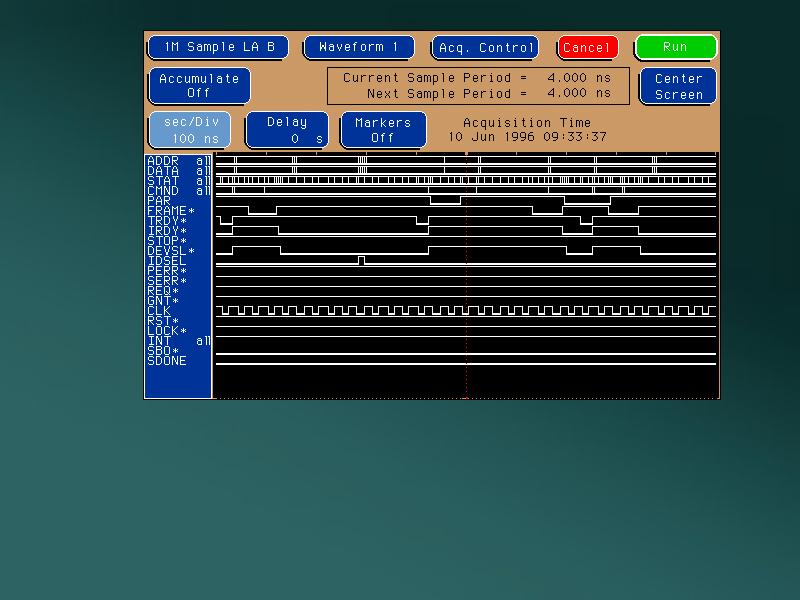Click the green Run button
This screenshot has width=800, height=600.
[x=676, y=47]
